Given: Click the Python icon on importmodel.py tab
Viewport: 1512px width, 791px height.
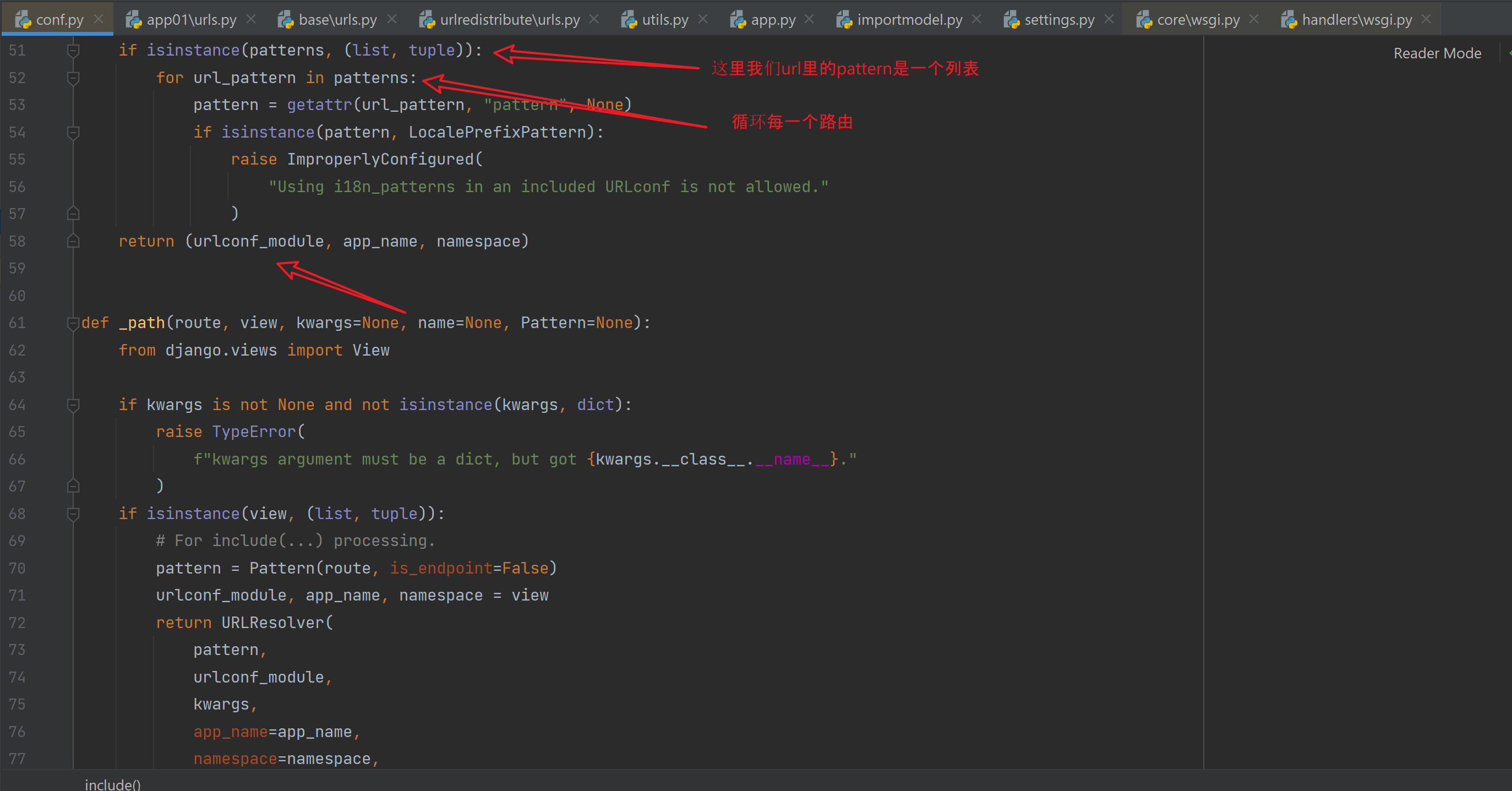Looking at the screenshot, I should click(x=844, y=20).
